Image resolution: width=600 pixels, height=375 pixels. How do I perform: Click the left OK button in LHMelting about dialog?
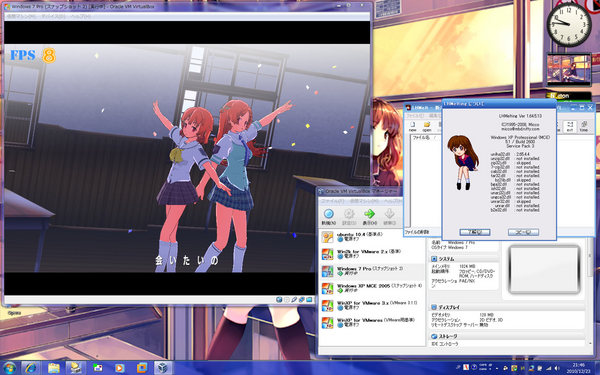click(474, 232)
